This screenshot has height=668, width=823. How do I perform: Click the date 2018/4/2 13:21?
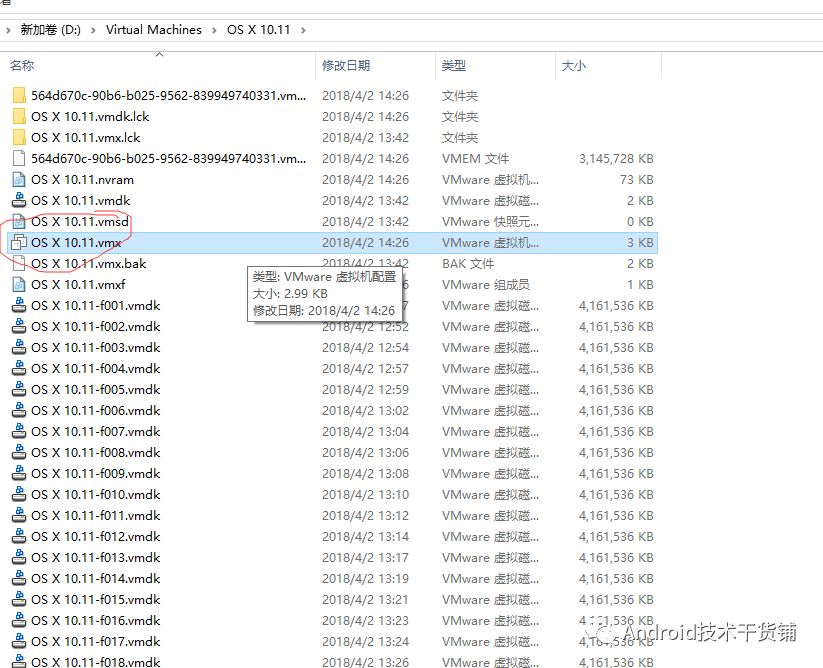[365, 599]
